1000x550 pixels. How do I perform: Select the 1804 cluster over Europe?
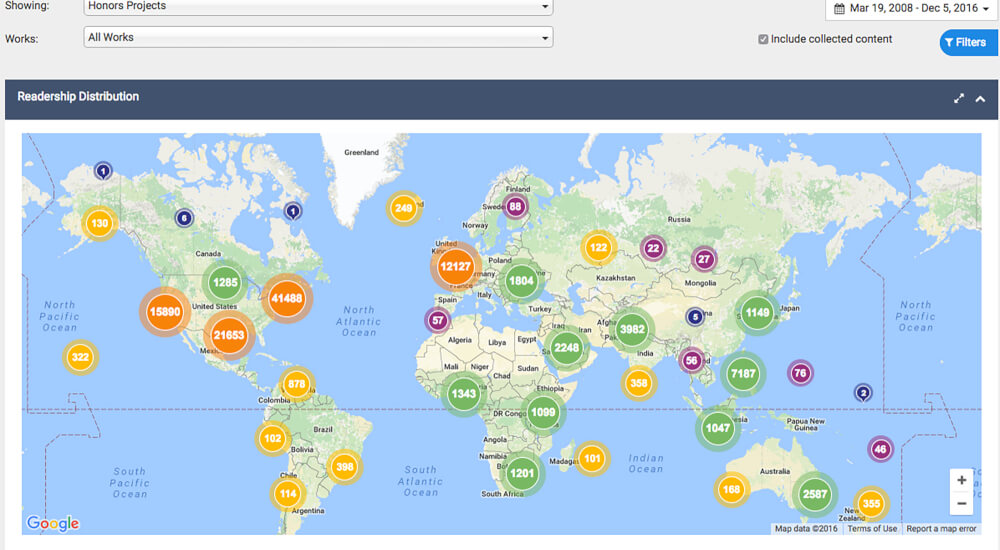click(521, 281)
